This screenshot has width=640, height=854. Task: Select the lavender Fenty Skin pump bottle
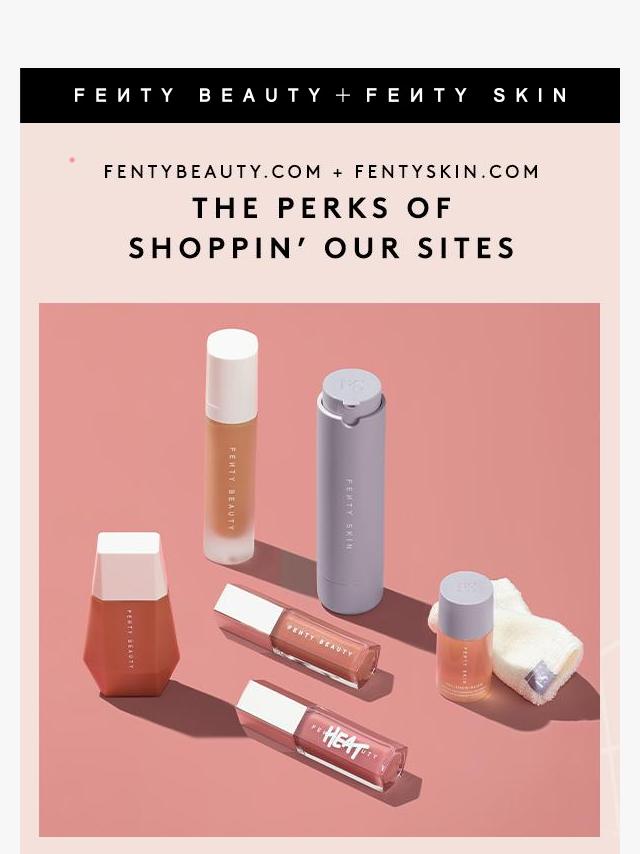point(351,493)
